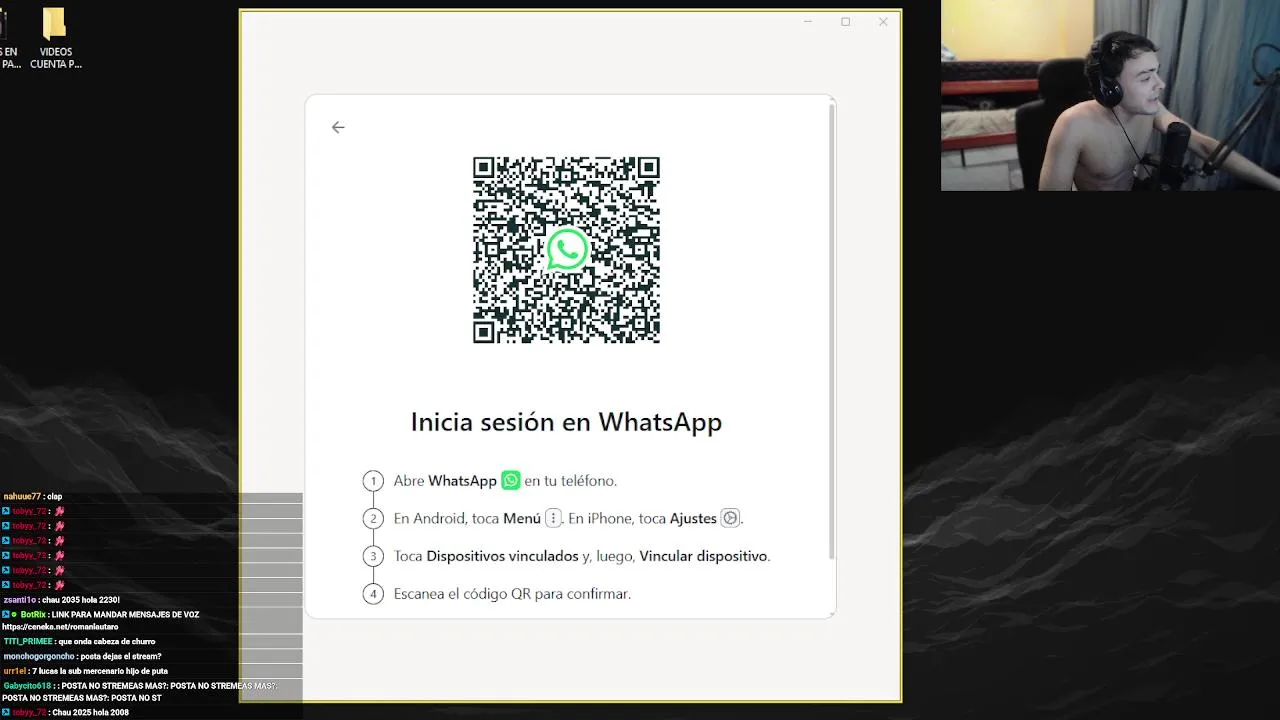Screen dimensions: 1280x720
Task: Click green WhatsApp icon in step 1
Action: tap(511, 480)
